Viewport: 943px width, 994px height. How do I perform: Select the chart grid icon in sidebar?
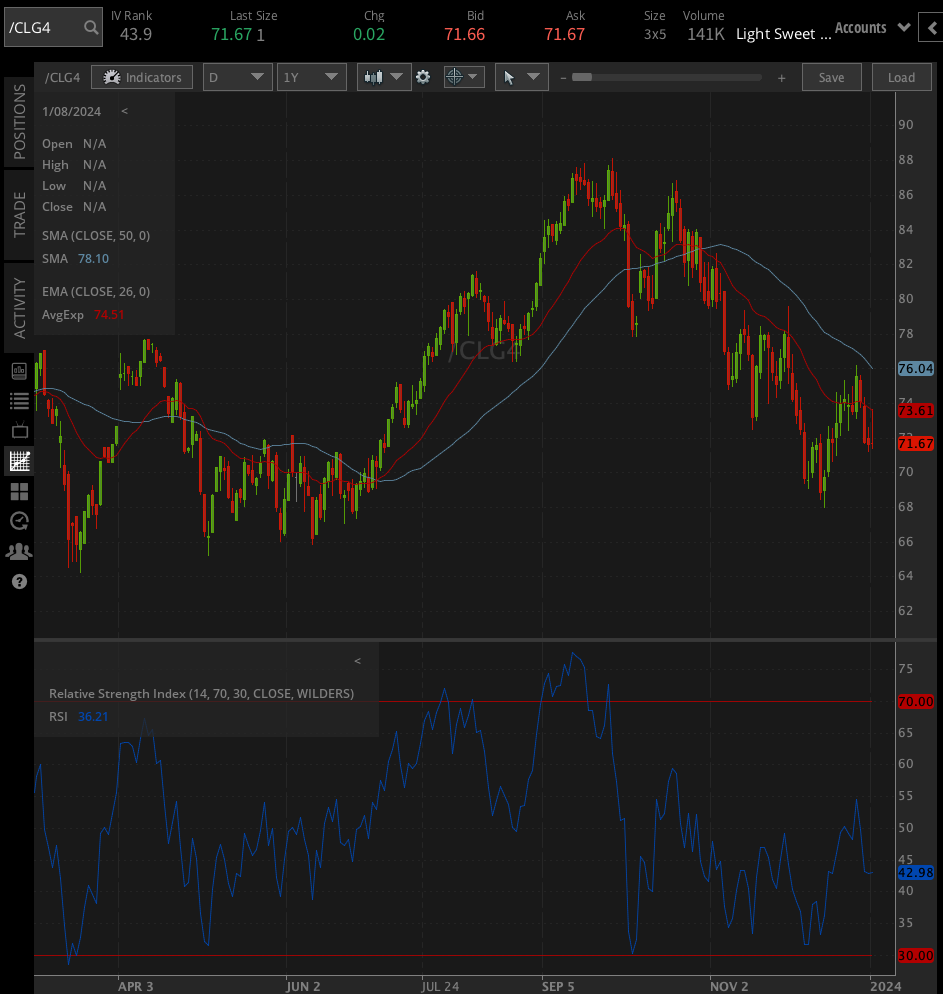tap(18, 461)
